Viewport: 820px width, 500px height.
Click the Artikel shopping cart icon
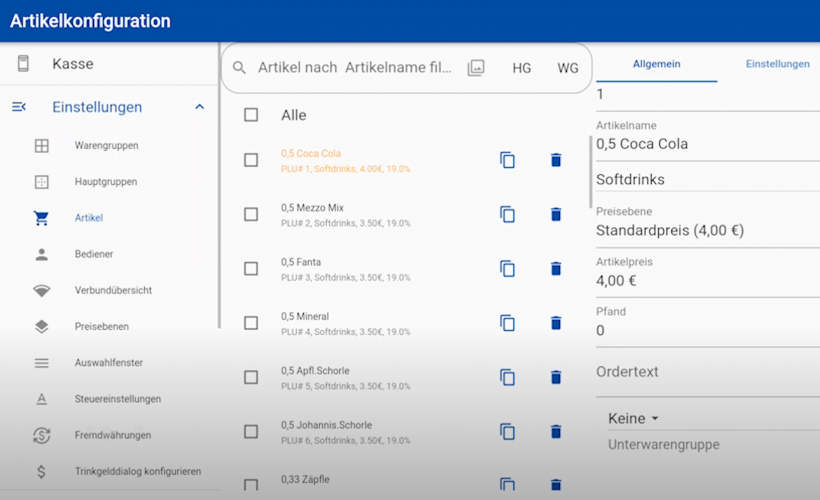[41, 218]
